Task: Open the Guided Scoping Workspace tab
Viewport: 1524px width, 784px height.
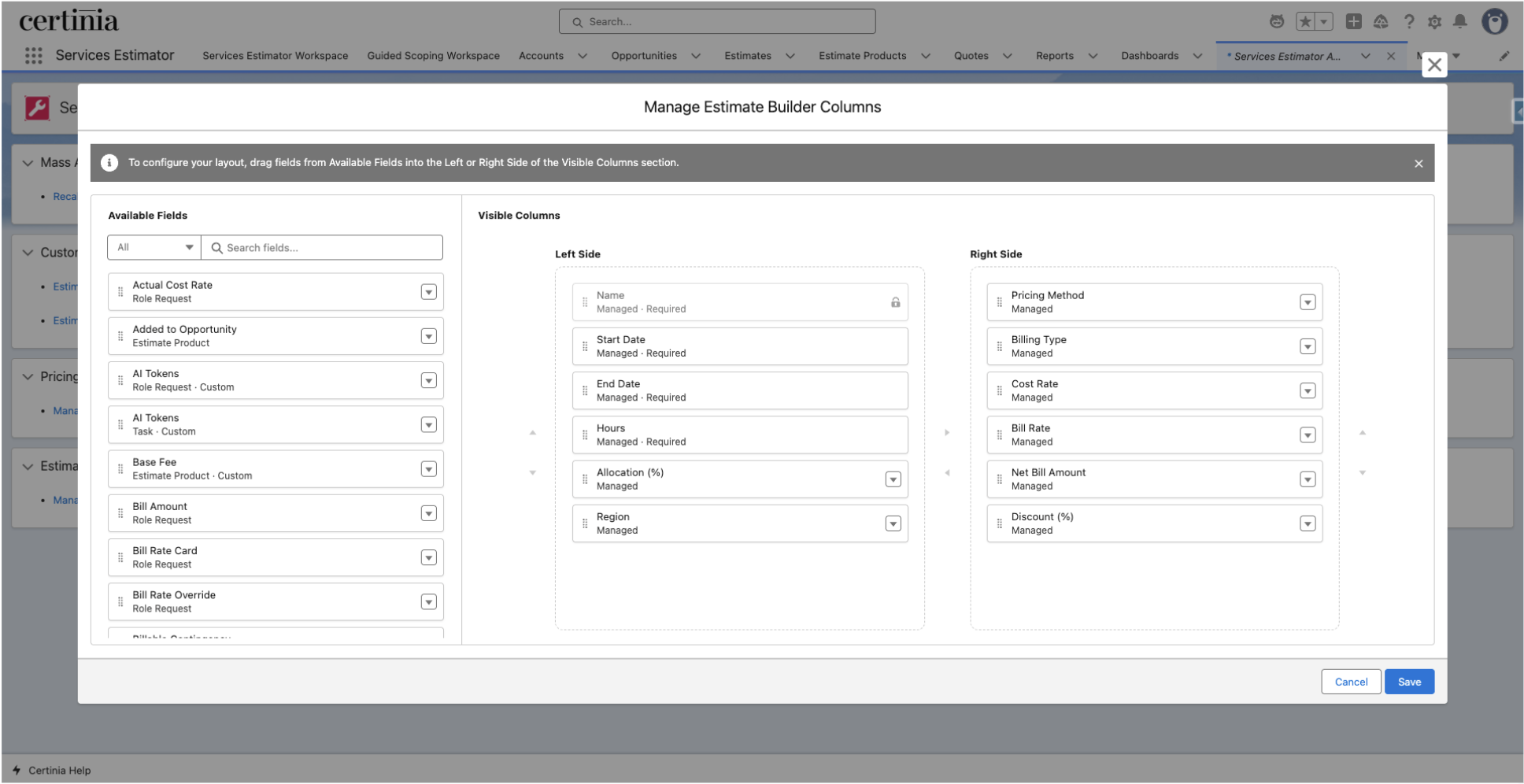Action: coord(433,56)
